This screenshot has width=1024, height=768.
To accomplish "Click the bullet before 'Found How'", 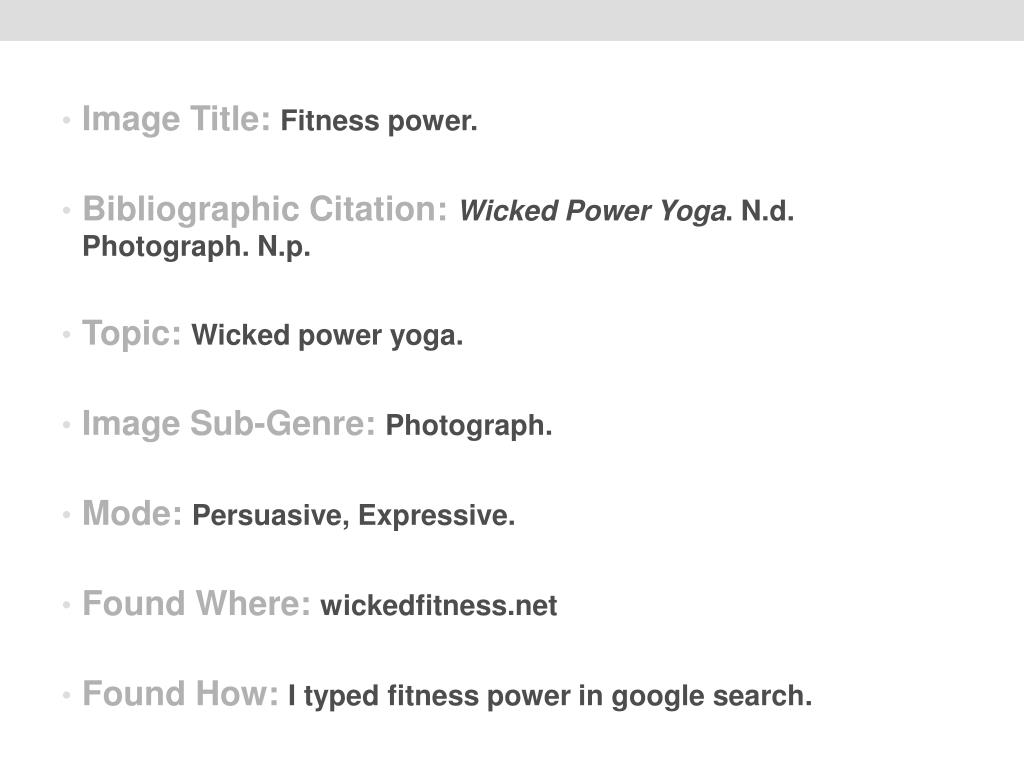I will 66,695.
